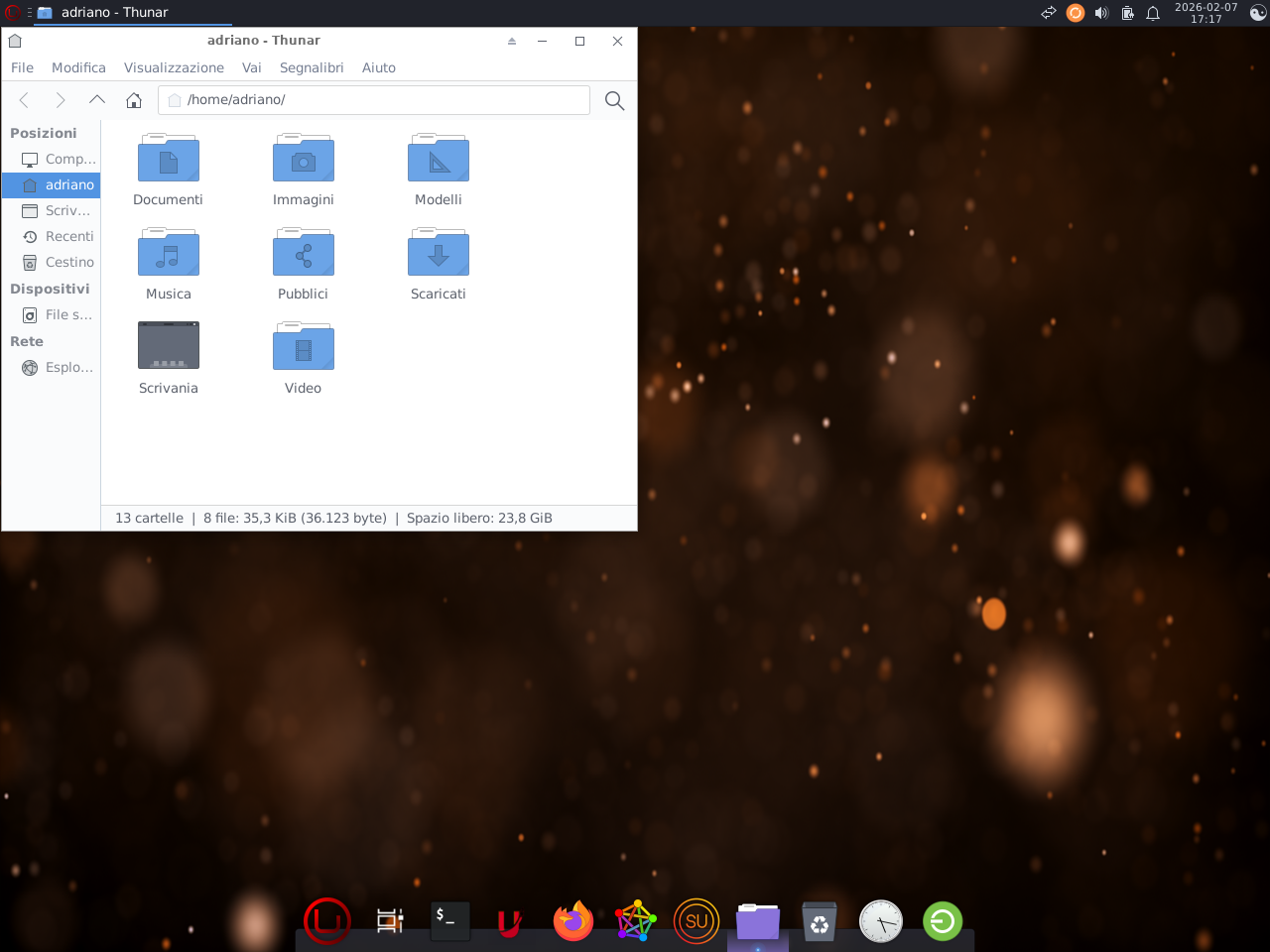Open the File system device in sidebar
The width and height of the screenshot is (1270, 952).
coord(67,314)
